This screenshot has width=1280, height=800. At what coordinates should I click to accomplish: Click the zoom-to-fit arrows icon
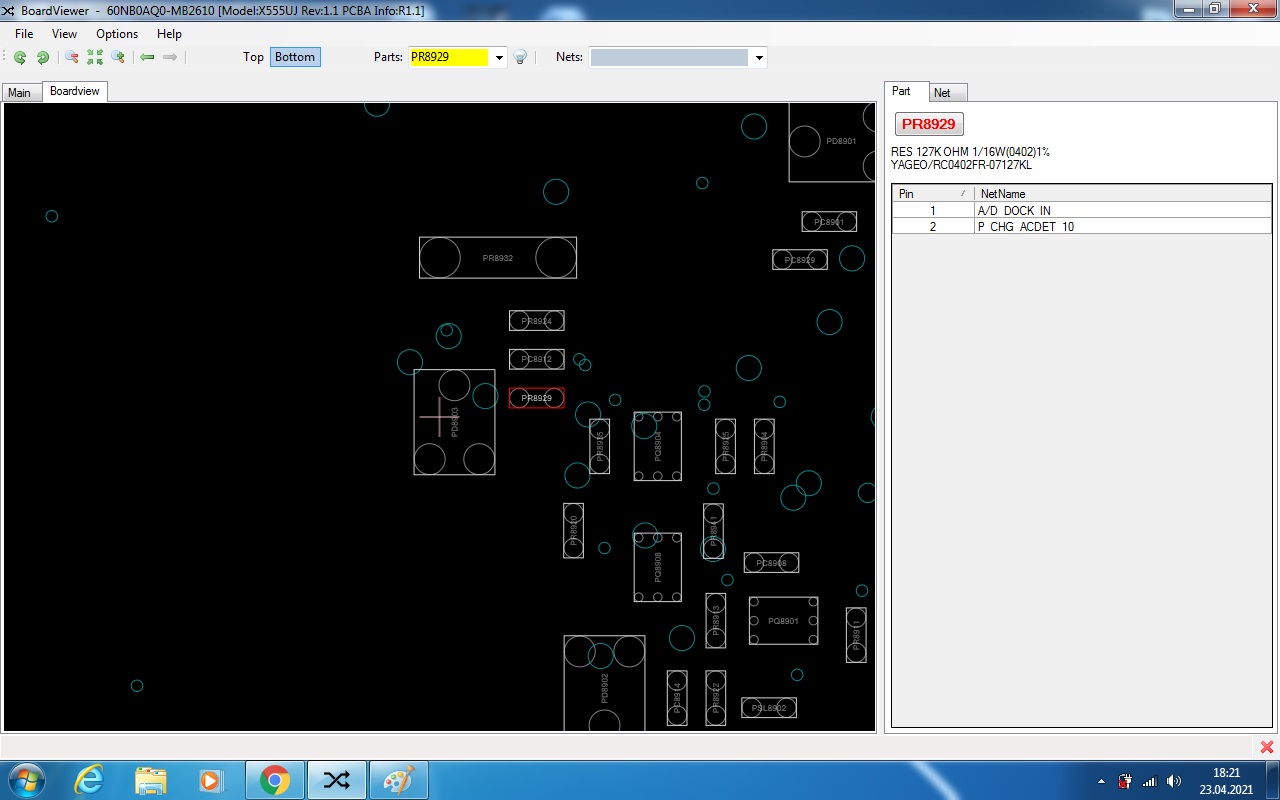point(95,57)
